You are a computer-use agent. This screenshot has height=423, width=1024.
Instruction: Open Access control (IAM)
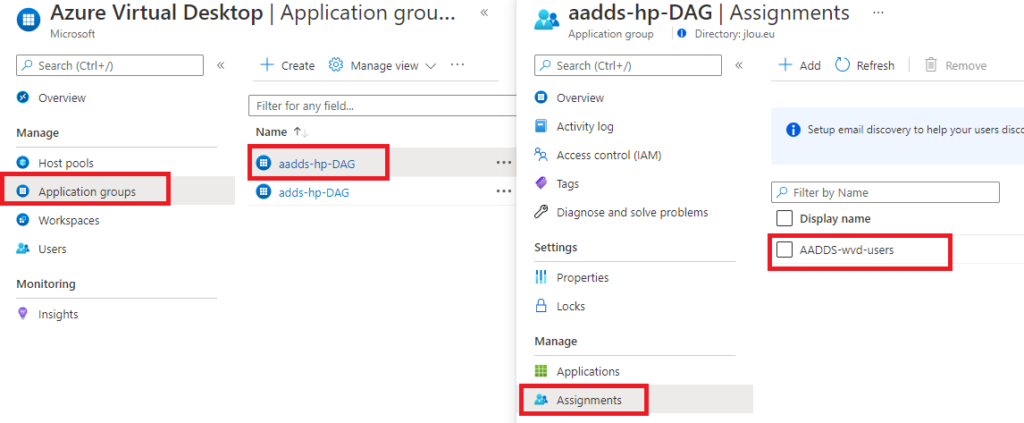tap(609, 155)
